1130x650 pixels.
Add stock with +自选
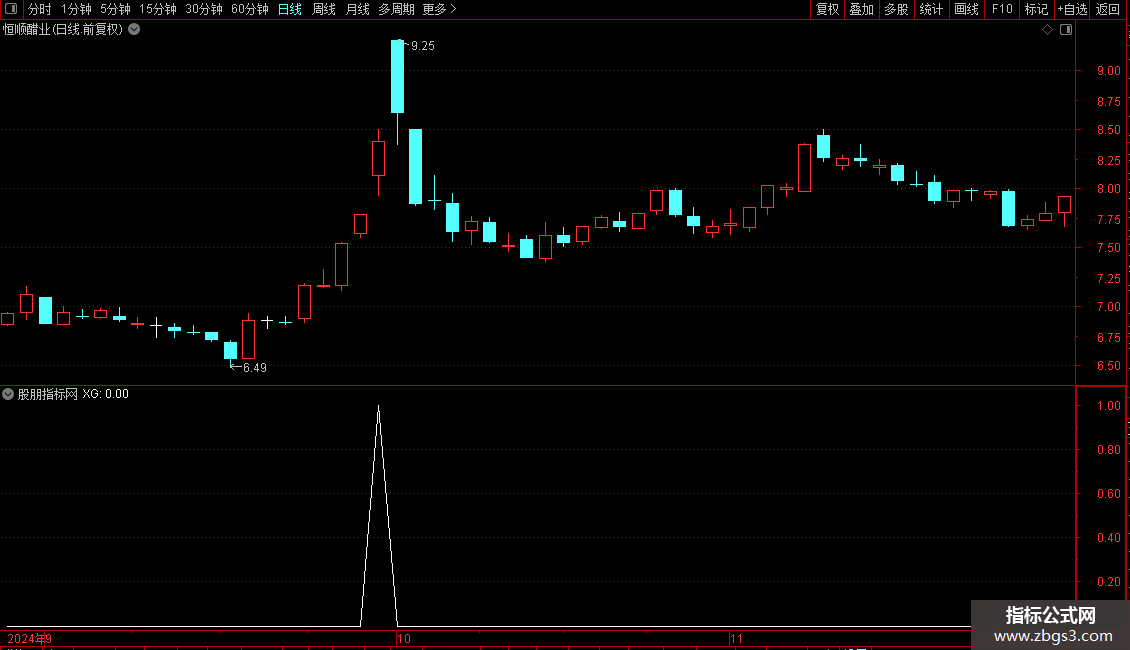1072,9
